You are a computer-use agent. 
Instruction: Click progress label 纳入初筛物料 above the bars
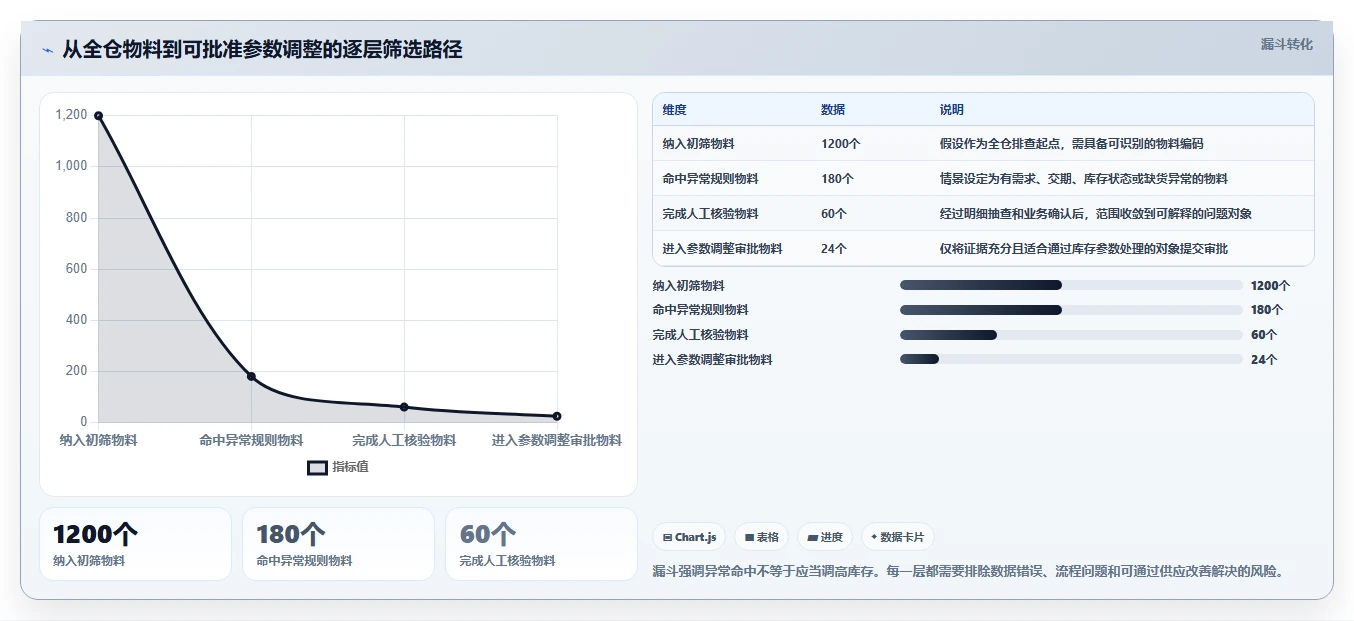pyautogui.click(x=688, y=286)
